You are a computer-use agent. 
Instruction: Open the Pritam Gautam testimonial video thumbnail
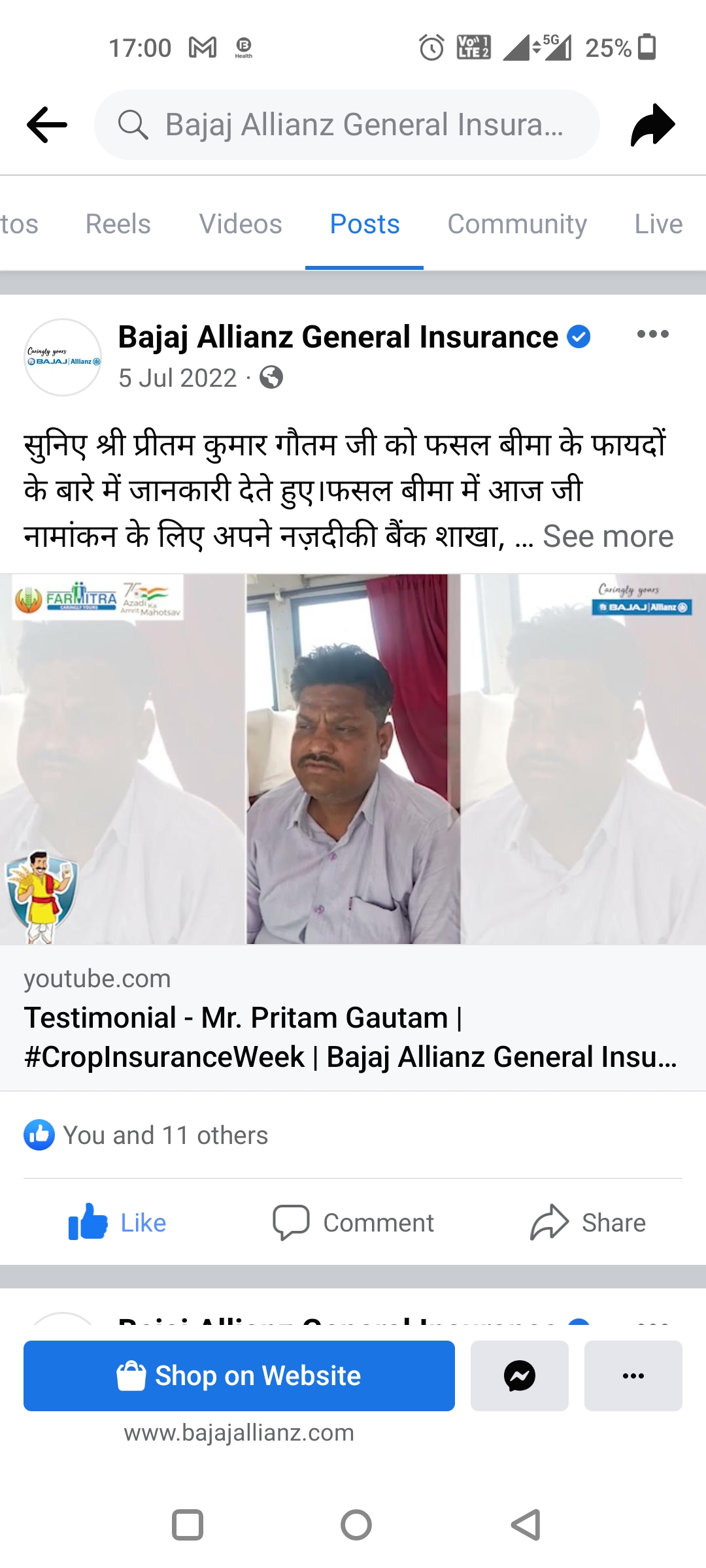coord(353,759)
